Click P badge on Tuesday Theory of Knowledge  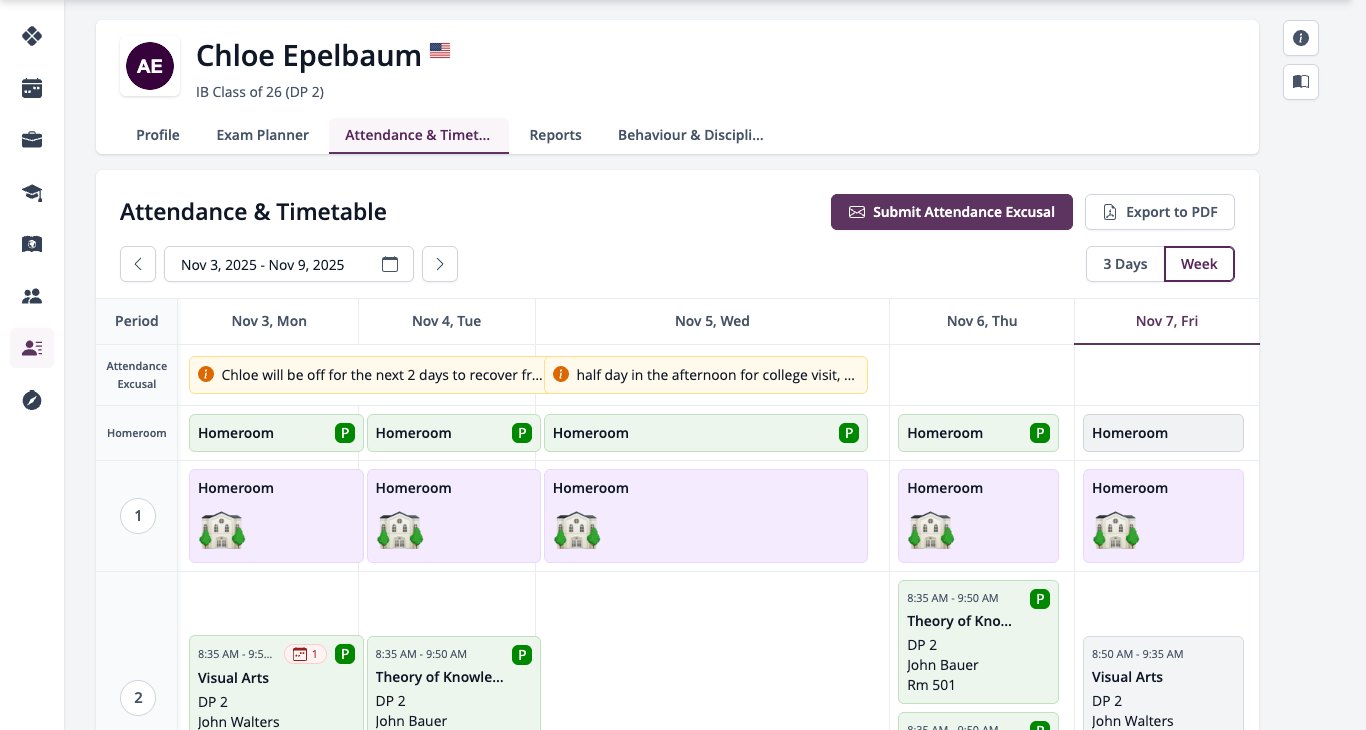pos(522,655)
